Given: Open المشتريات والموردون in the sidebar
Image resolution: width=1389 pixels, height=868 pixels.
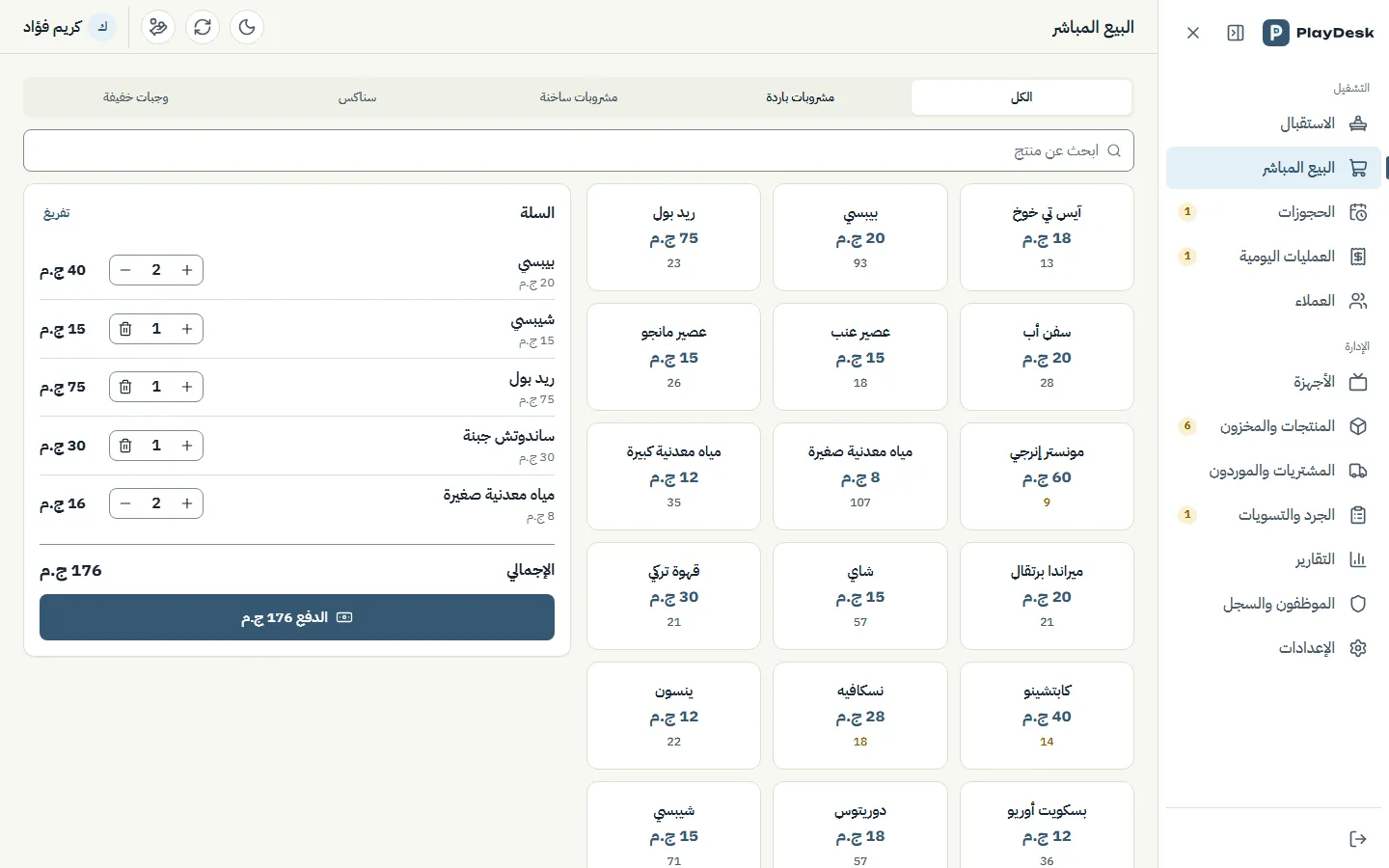Looking at the screenshot, I should pos(1273,471).
